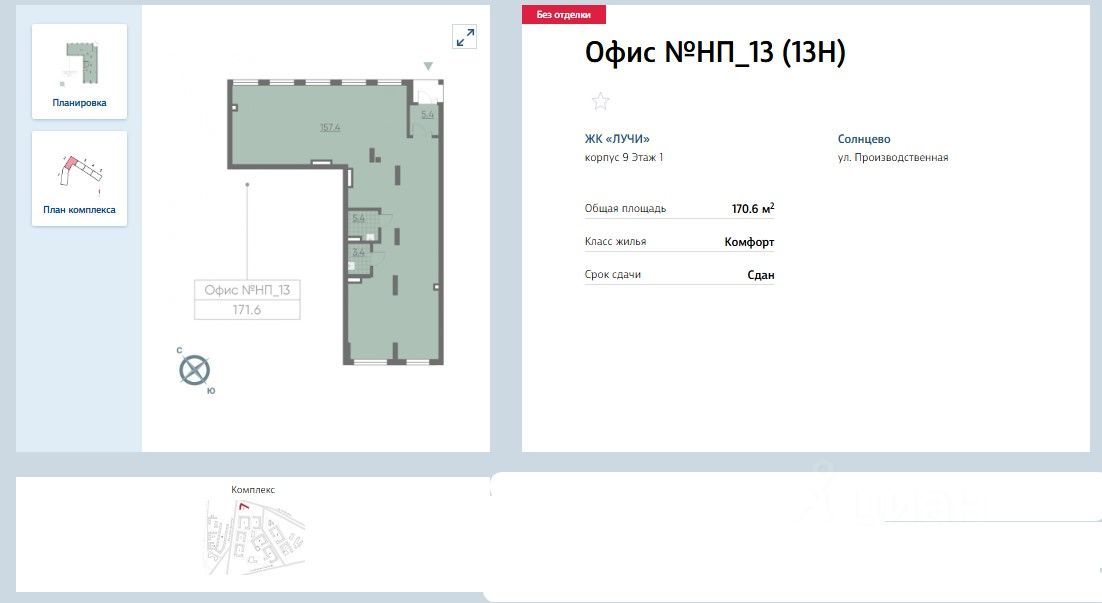This screenshot has height=603, width=1102.
Task: Click the Без отделки red badge
Action: pos(564,15)
